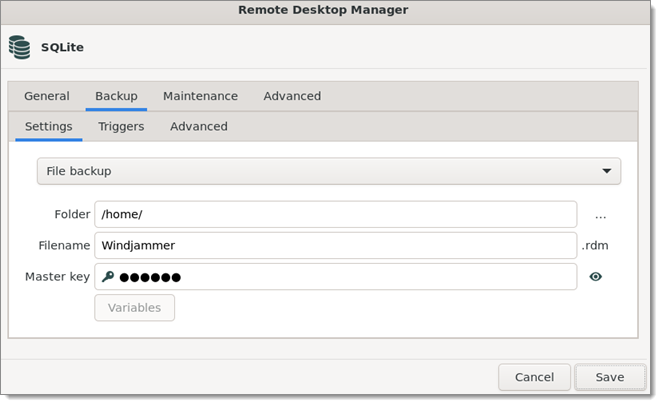Select the Backup tab
661x405 pixels.
[x=116, y=96]
